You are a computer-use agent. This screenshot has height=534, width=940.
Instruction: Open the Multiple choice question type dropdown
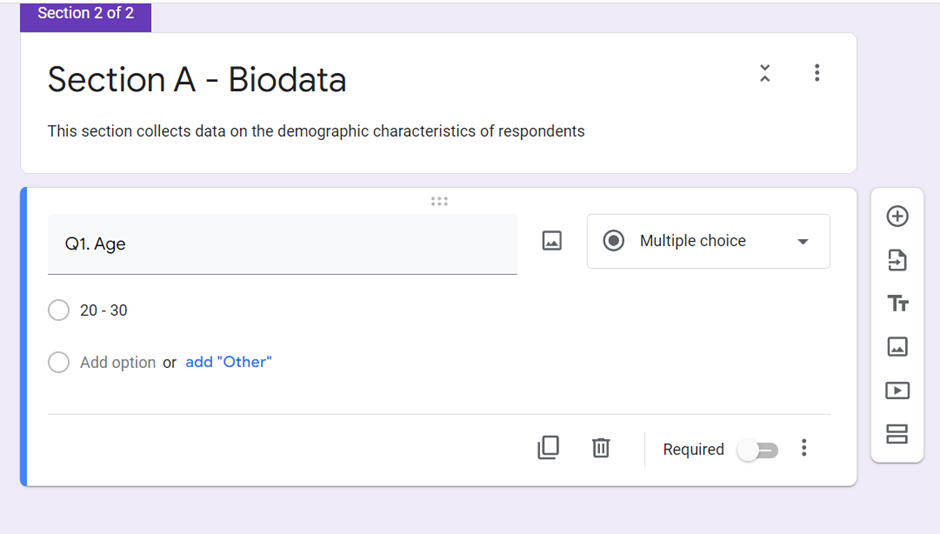coord(709,241)
